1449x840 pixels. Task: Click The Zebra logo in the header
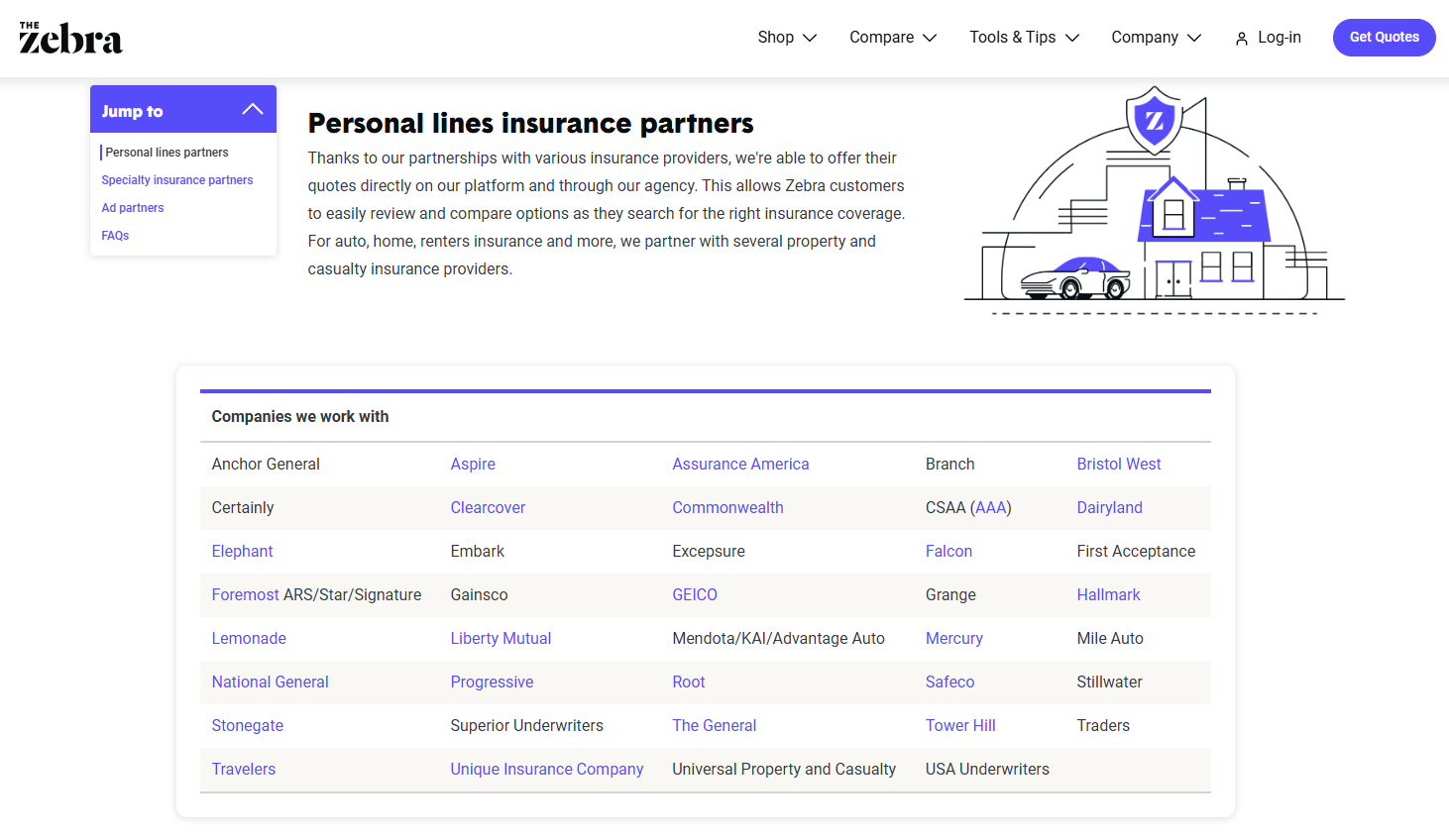(69, 37)
